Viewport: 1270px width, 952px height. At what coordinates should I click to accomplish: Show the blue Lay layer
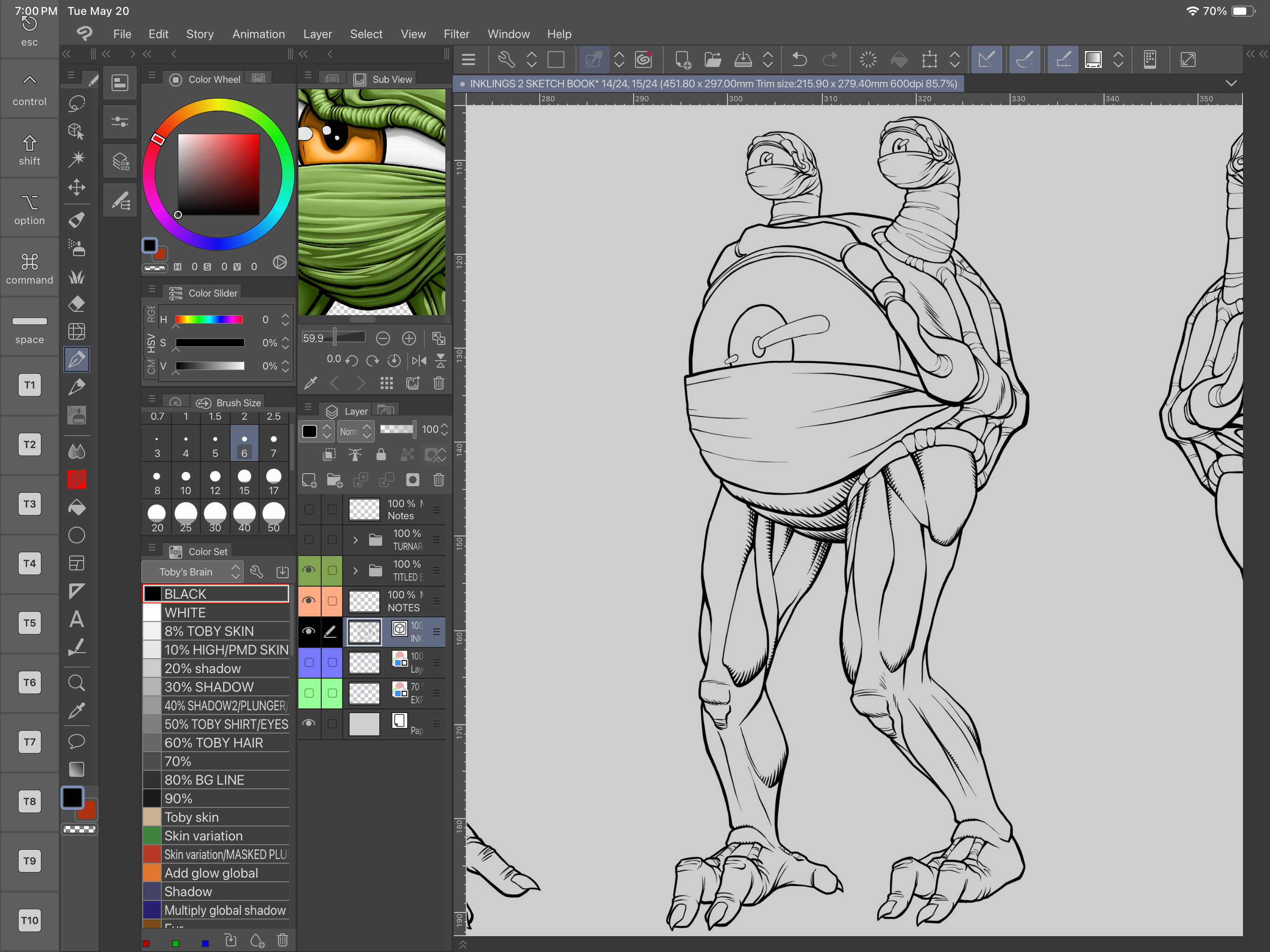(309, 662)
